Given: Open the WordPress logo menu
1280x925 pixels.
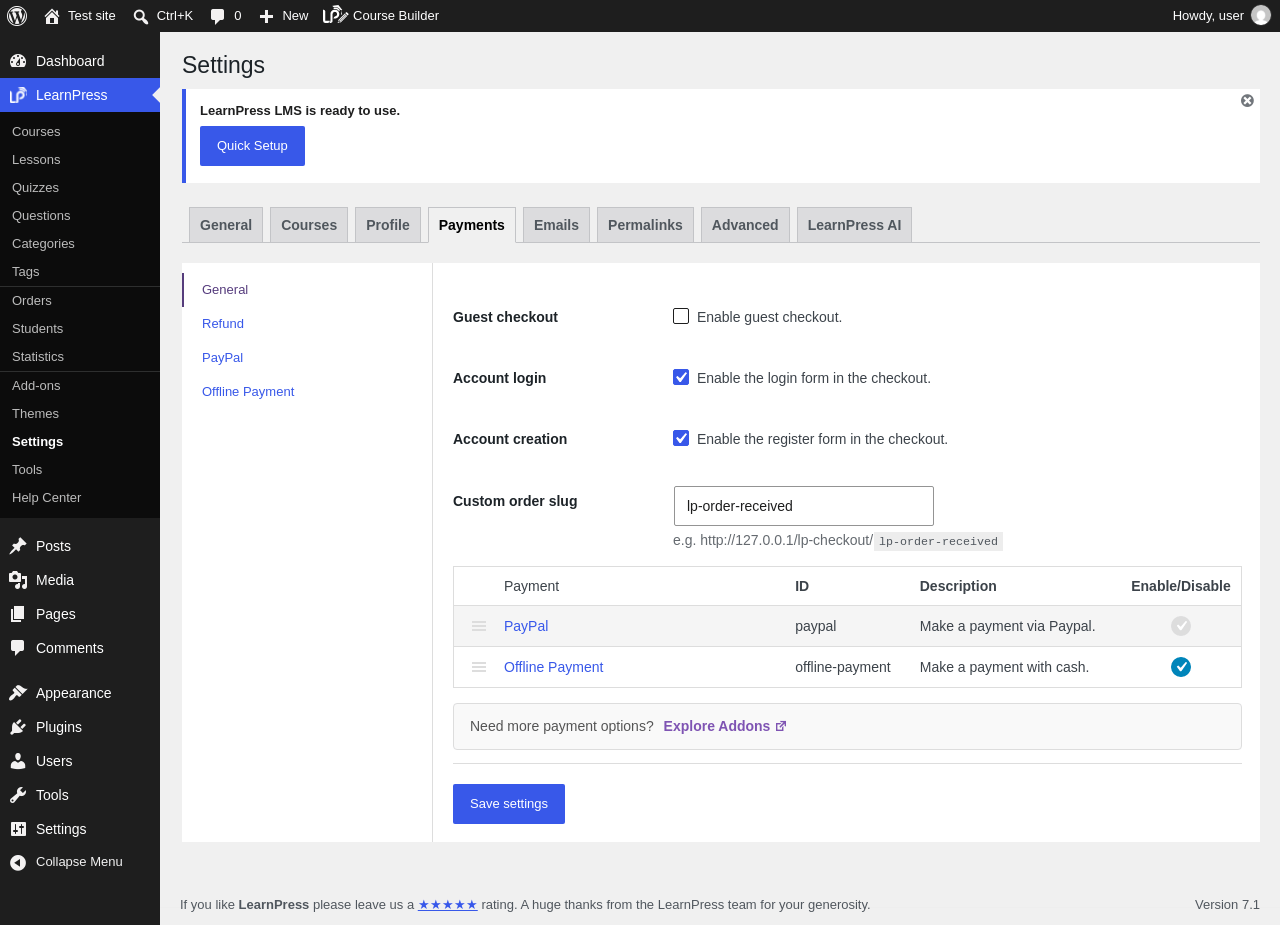Looking at the screenshot, I should (x=17, y=16).
